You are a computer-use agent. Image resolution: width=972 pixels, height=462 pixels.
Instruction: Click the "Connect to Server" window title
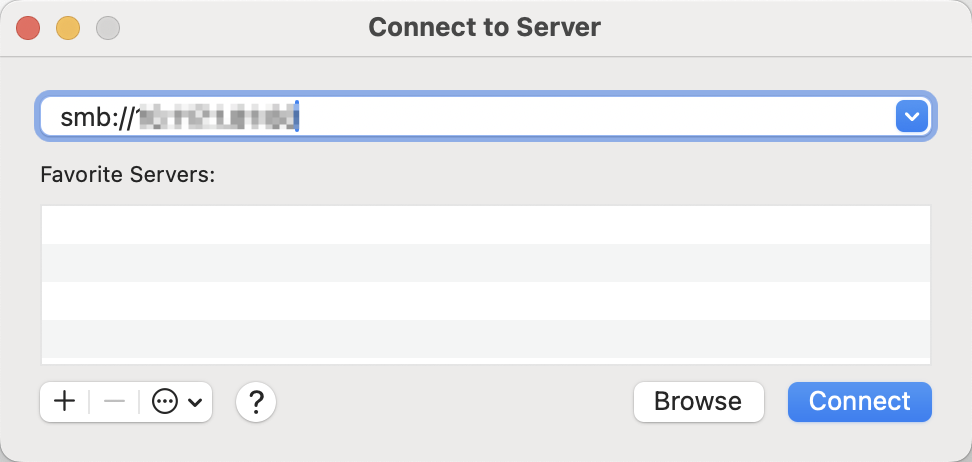485,27
